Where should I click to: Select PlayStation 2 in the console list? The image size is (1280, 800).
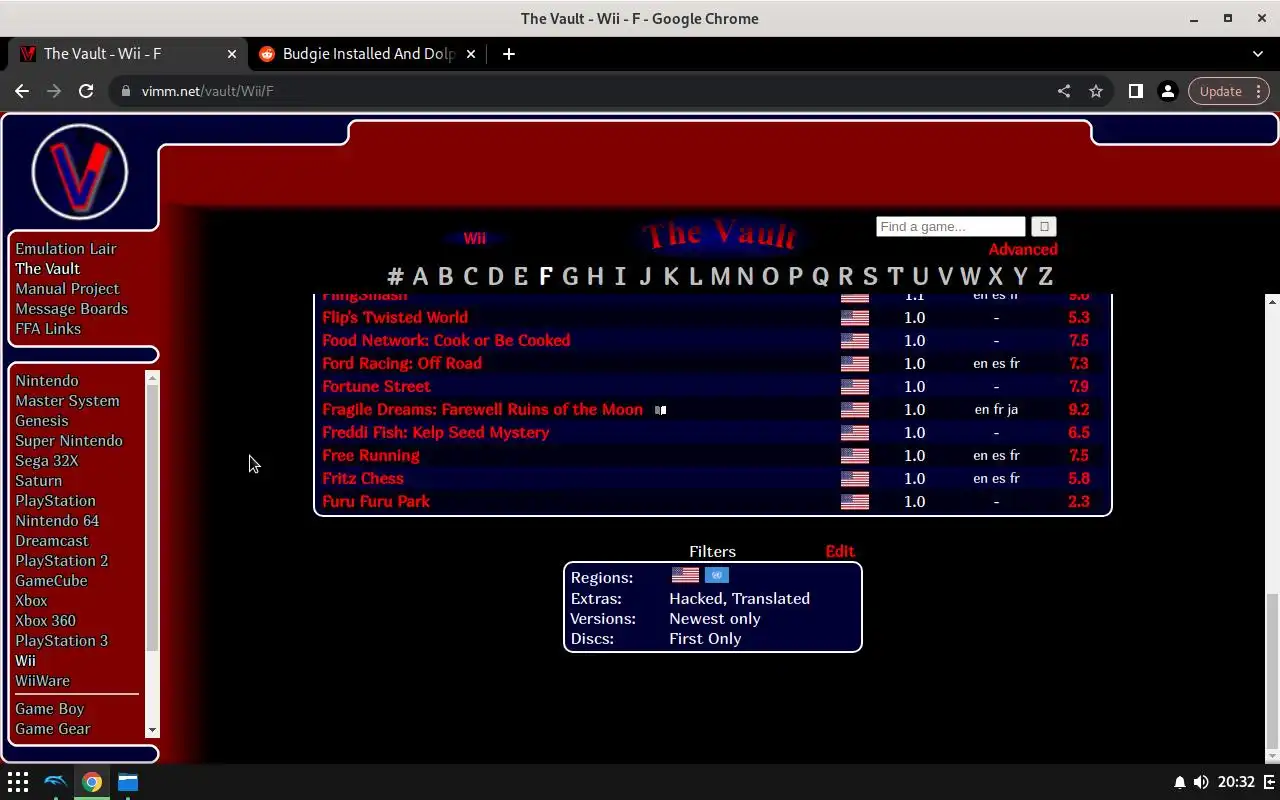coord(62,561)
